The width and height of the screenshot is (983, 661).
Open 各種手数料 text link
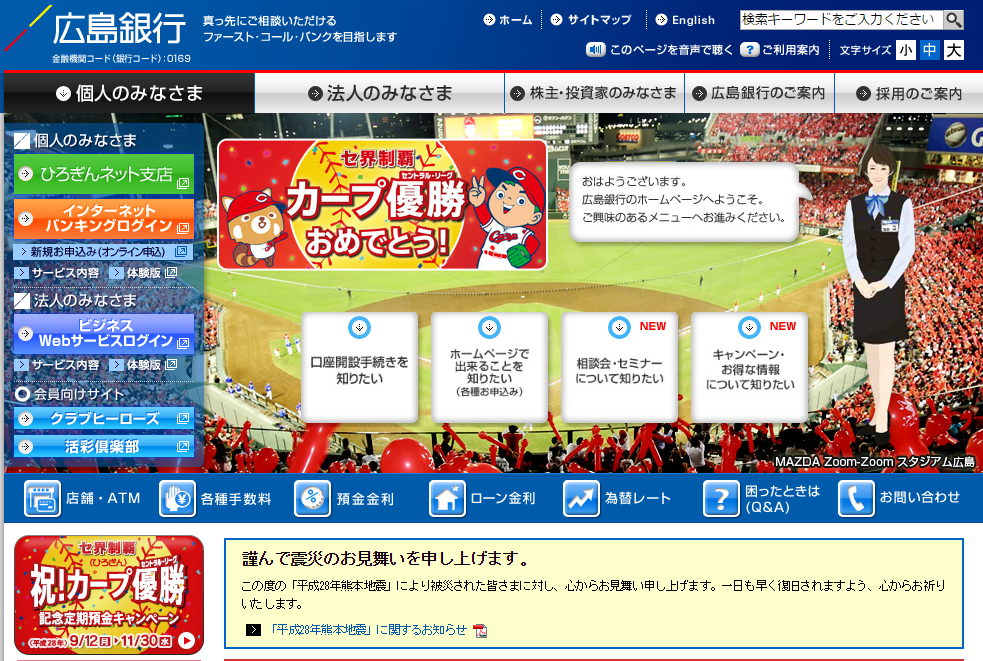click(236, 499)
